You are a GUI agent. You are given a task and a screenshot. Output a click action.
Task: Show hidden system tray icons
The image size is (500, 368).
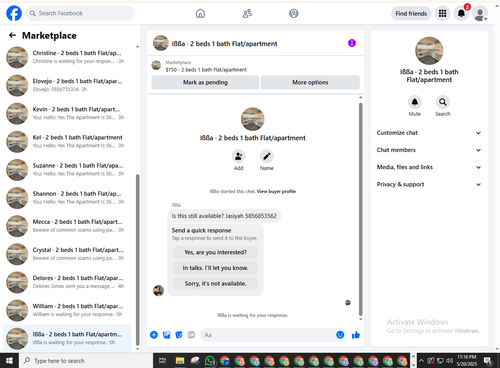(421, 361)
